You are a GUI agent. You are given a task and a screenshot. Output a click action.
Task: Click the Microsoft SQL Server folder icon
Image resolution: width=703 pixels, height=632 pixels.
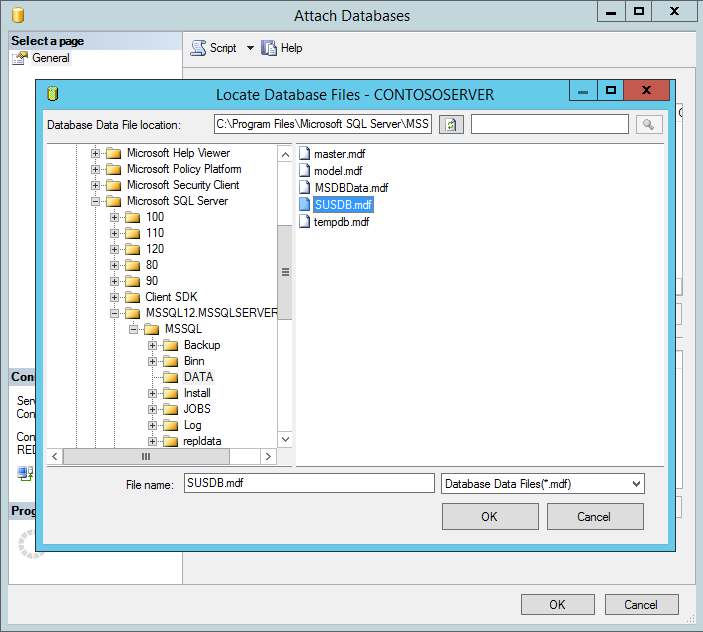113,201
